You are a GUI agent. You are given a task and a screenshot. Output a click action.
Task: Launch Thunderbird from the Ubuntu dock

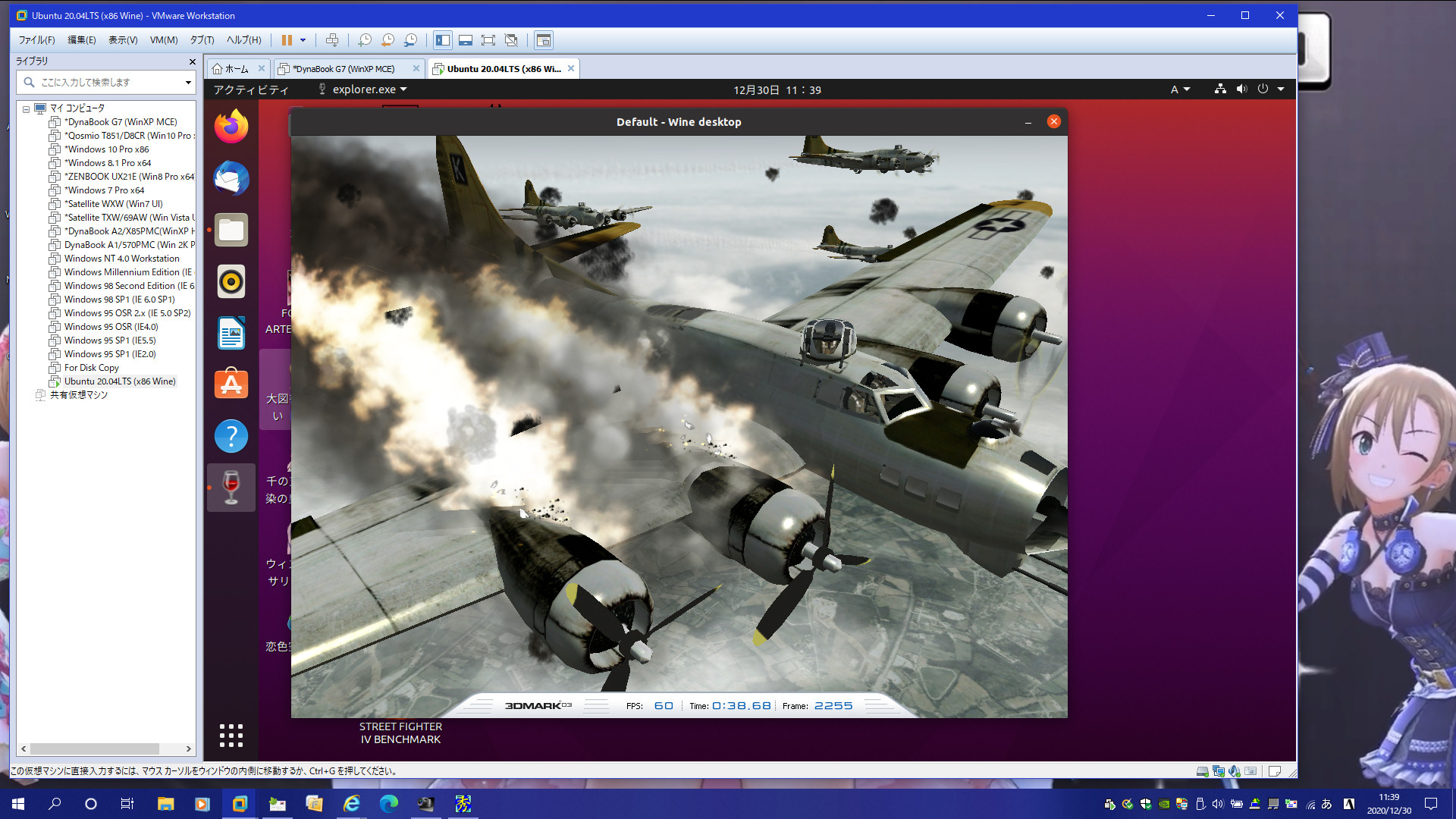pos(231,178)
